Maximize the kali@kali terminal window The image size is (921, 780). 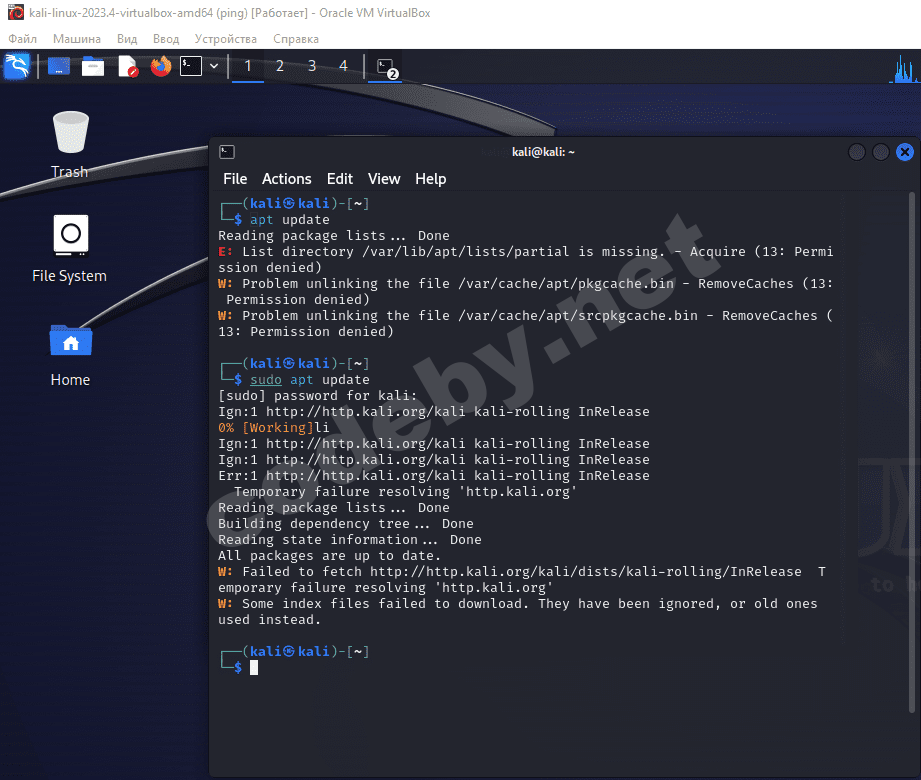tap(880, 152)
